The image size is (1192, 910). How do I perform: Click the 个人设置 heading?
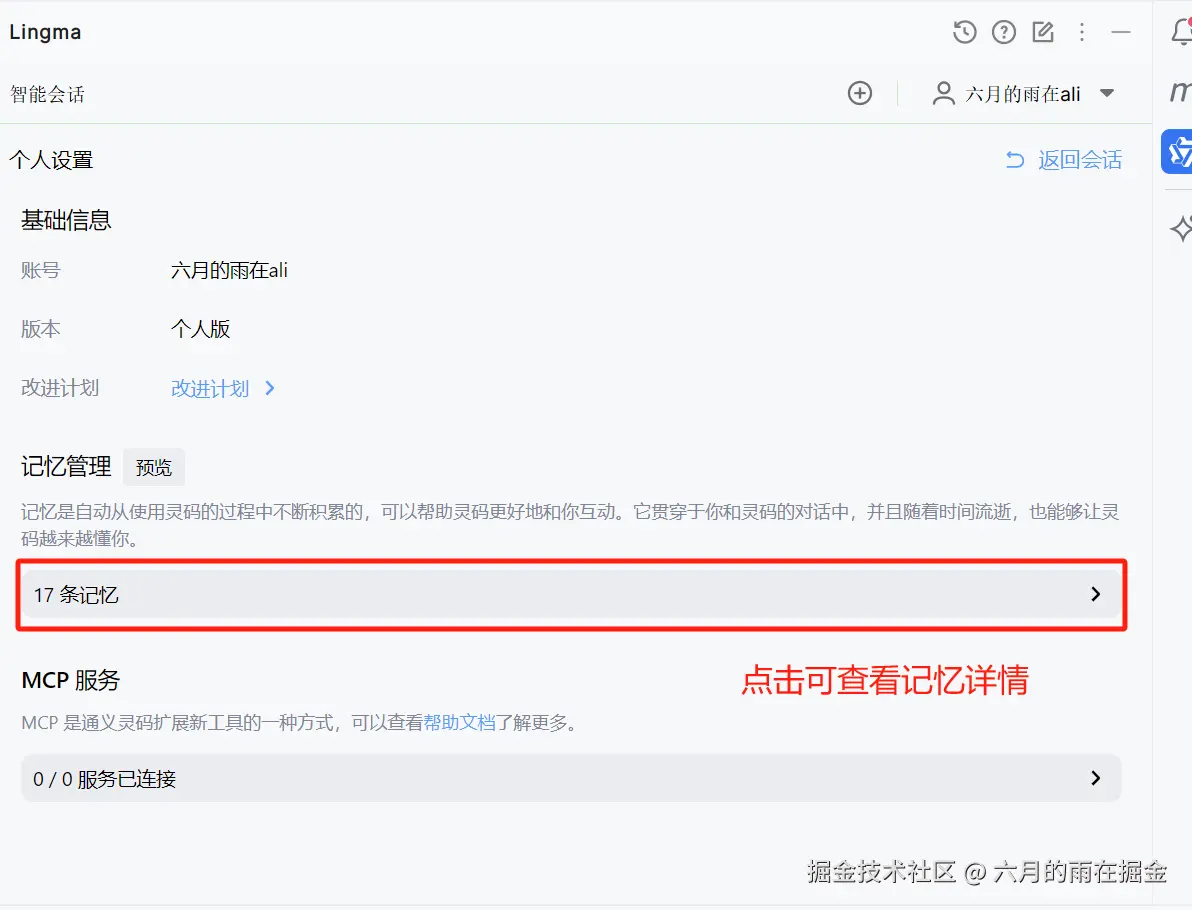(x=51, y=160)
